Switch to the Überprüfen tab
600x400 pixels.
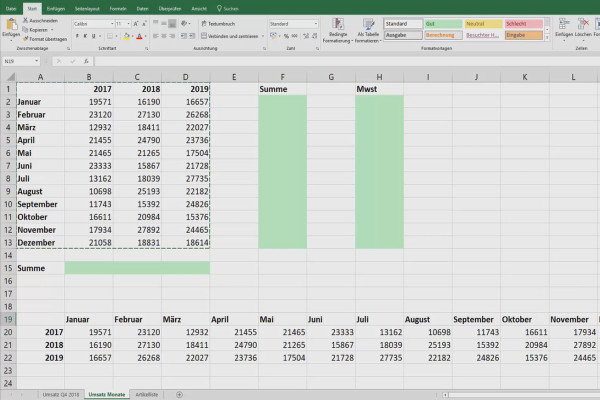(170, 8)
